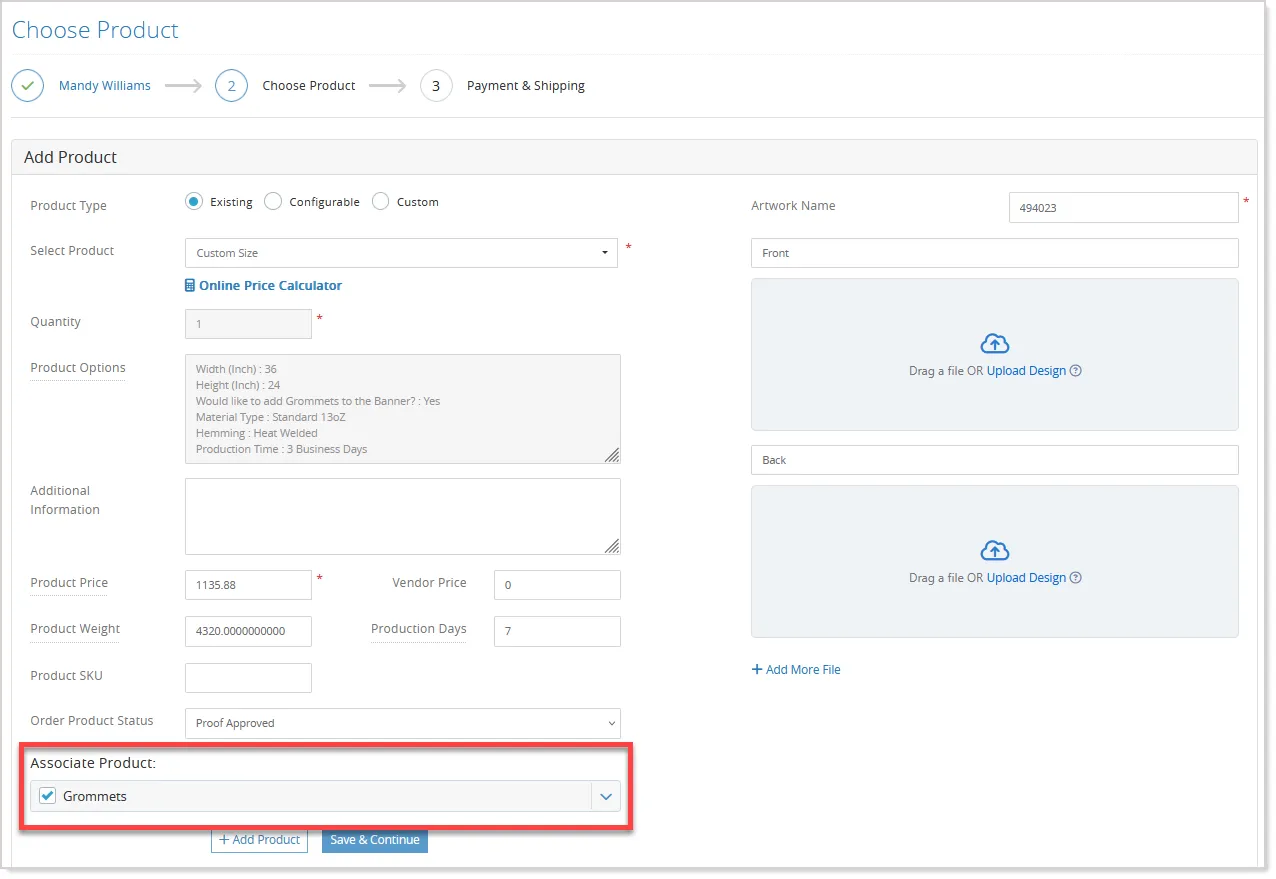The width and height of the screenshot is (1276, 879).
Task: Select the Configurable product type radio
Action: [x=273, y=202]
